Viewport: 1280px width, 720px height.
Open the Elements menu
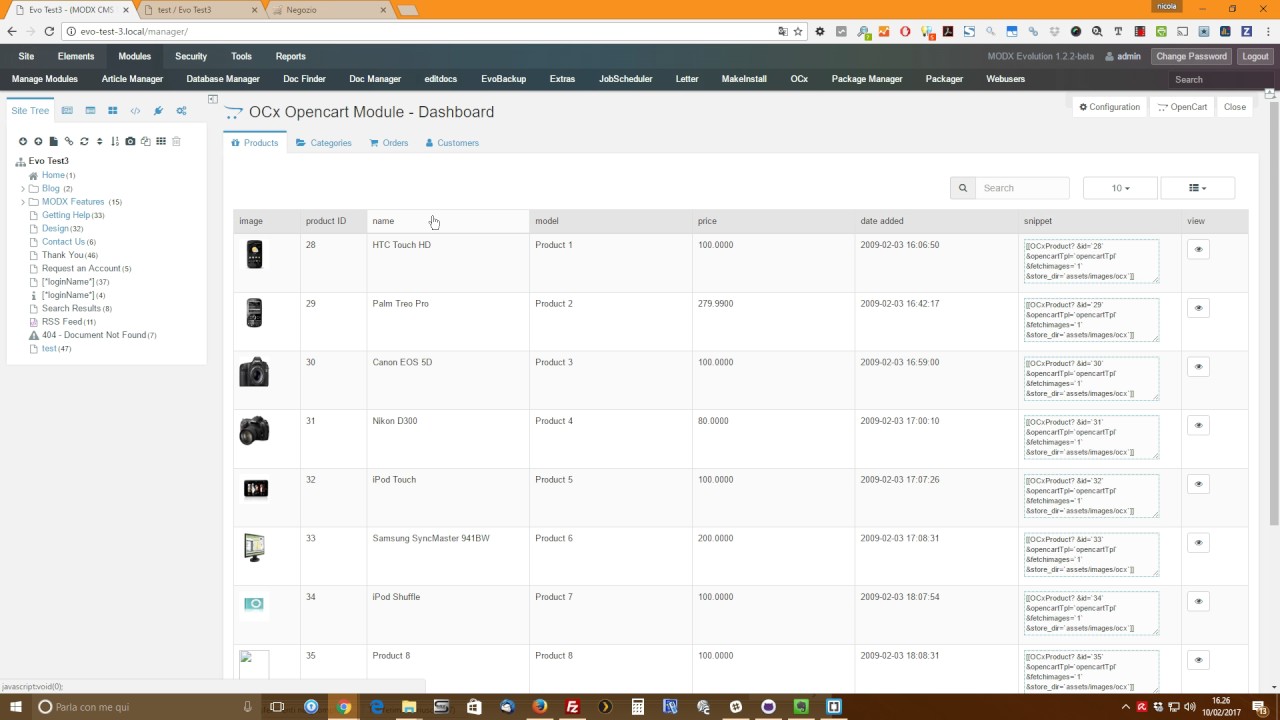point(76,56)
